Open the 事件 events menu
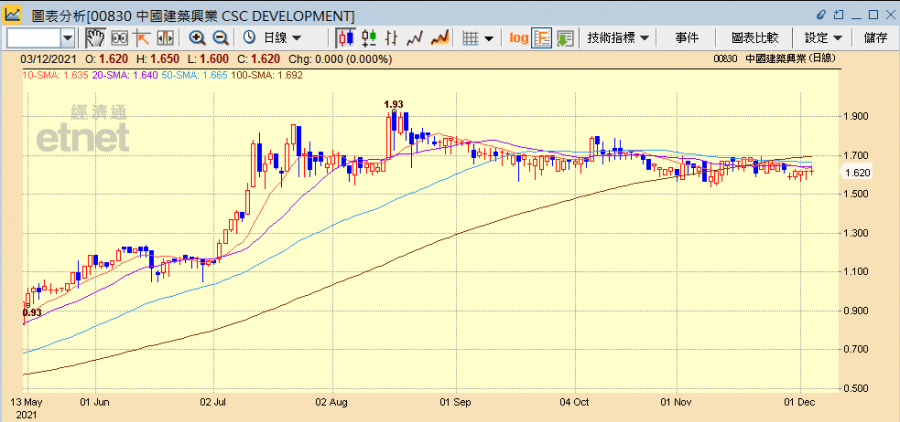The image size is (900, 422). pos(687,38)
